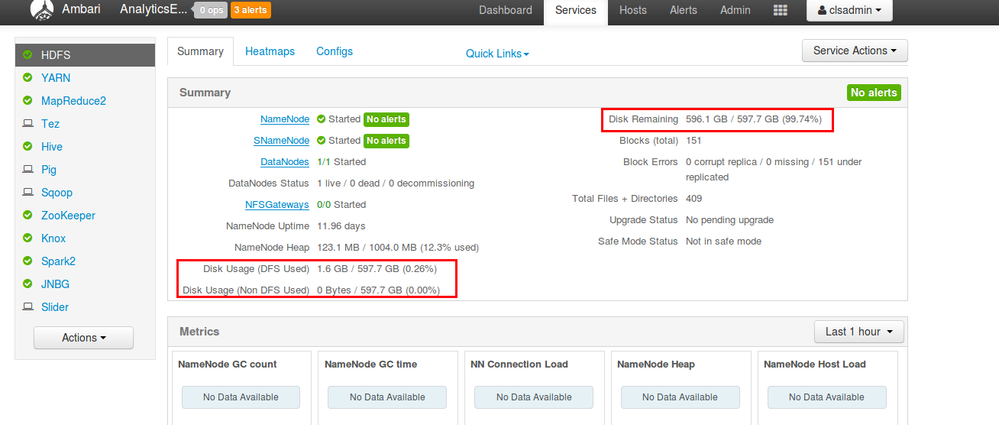Open the NameNode component link

tap(285, 119)
